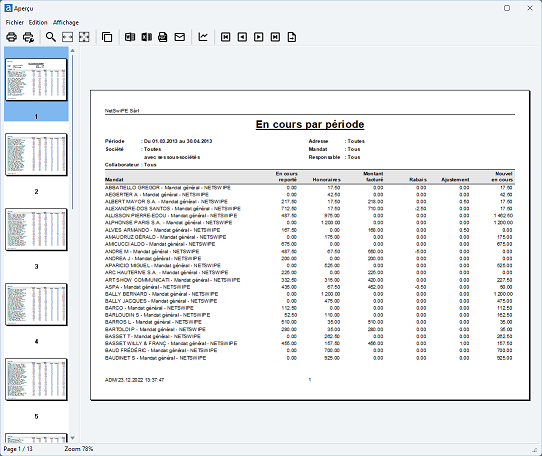Viewport: 542px width, 456px height.
Task: Go to first page button
Action: click(225, 37)
